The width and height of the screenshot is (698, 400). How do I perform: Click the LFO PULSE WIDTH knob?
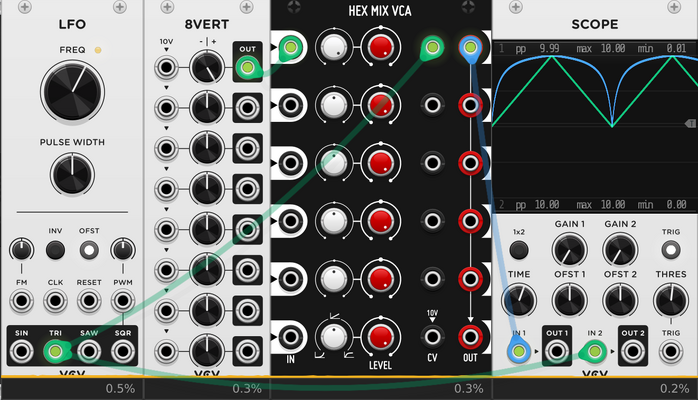tap(72, 174)
